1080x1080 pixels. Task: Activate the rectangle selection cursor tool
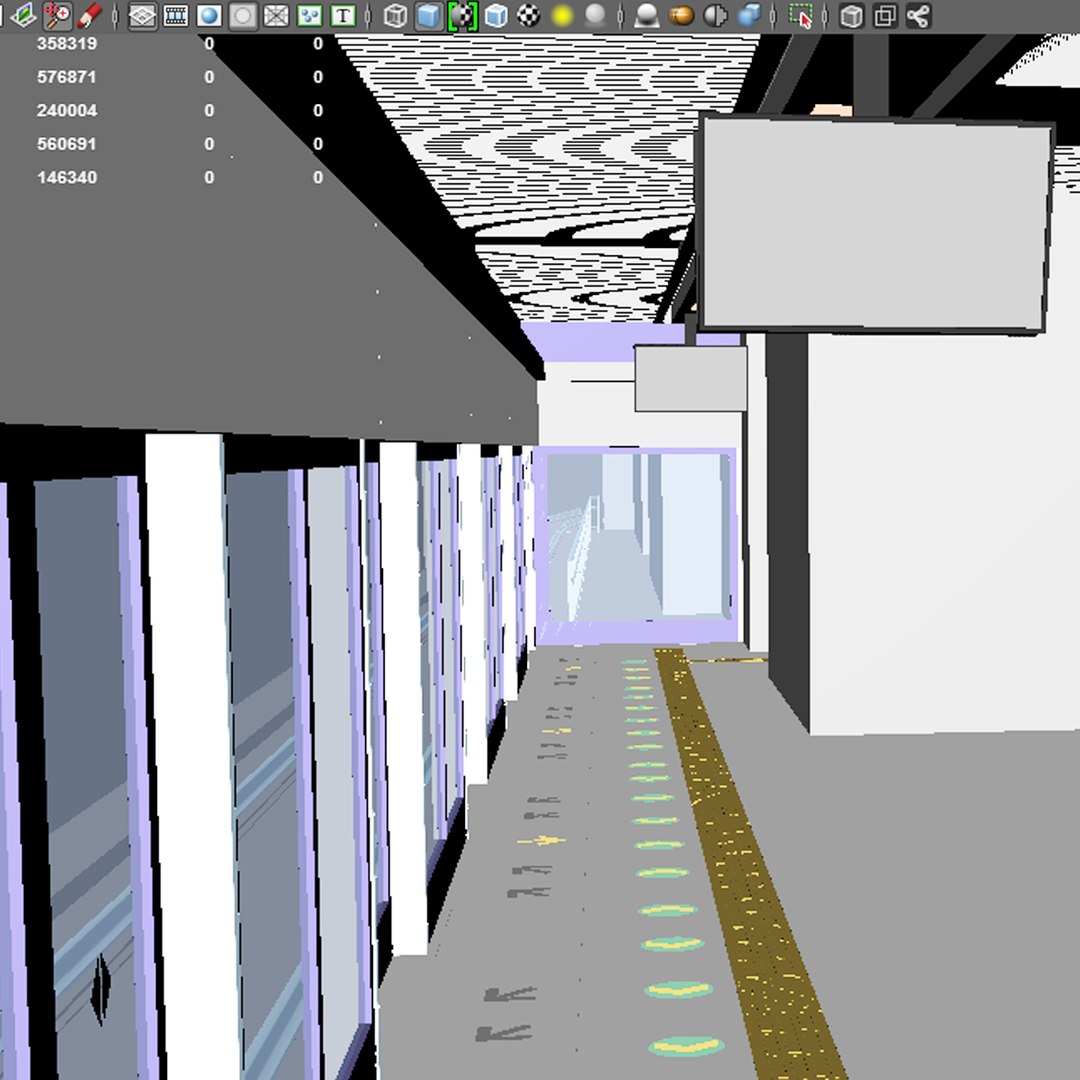[801, 15]
